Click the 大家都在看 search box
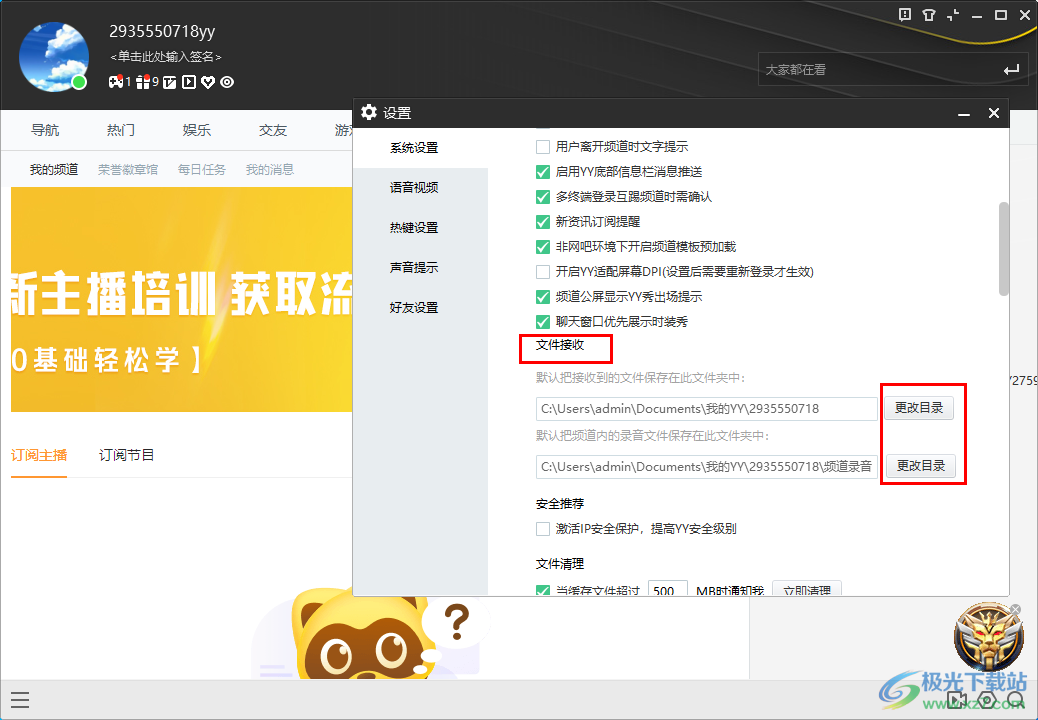 (893, 69)
